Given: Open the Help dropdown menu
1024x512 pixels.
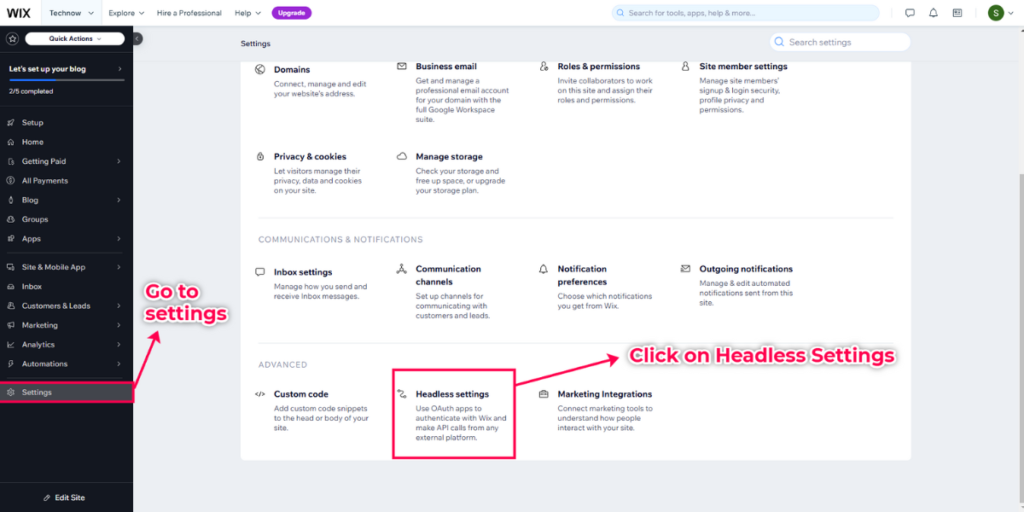Looking at the screenshot, I should point(248,13).
